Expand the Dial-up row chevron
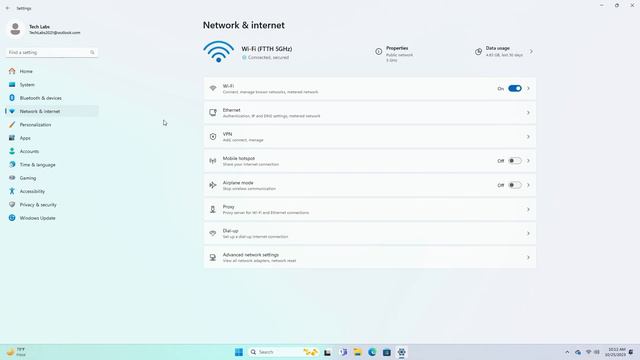 pyautogui.click(x=528, y=233)
